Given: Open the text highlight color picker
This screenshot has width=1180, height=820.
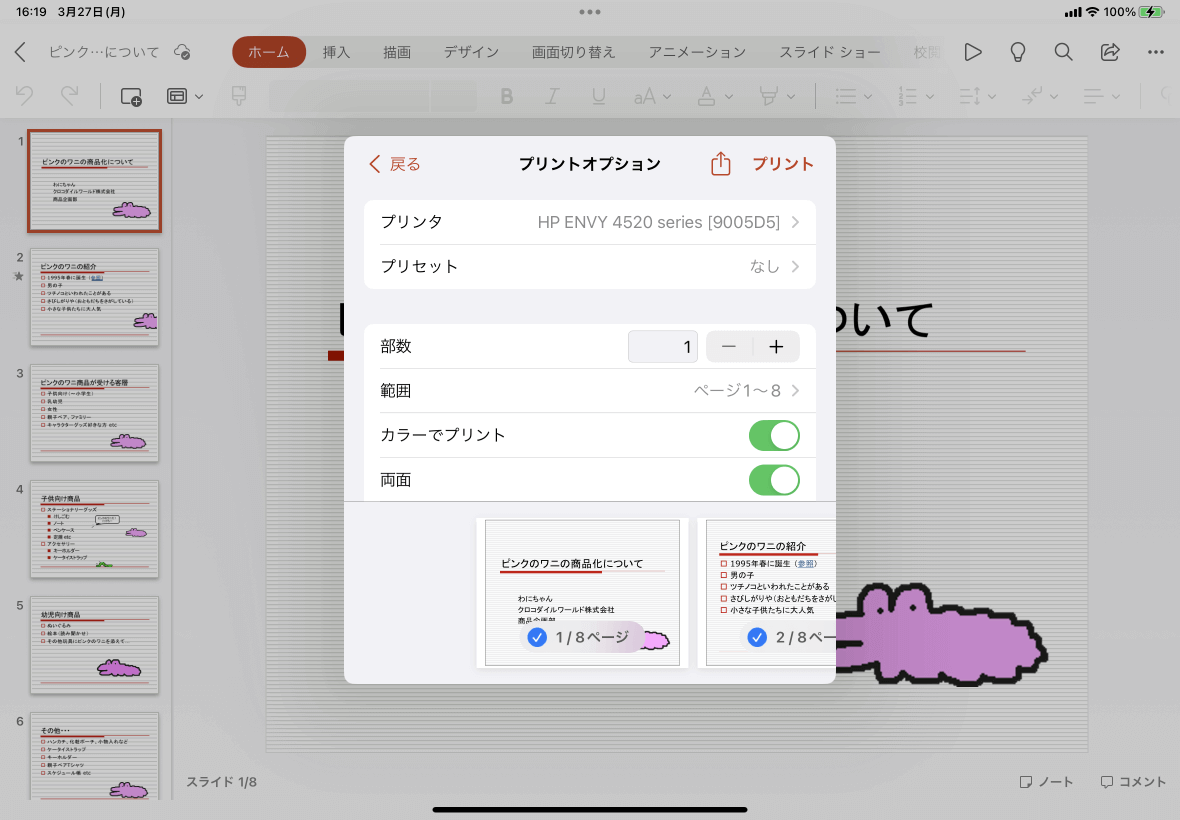Looking at the screenshot, I should pyautogui.click(x=777, y=96).
